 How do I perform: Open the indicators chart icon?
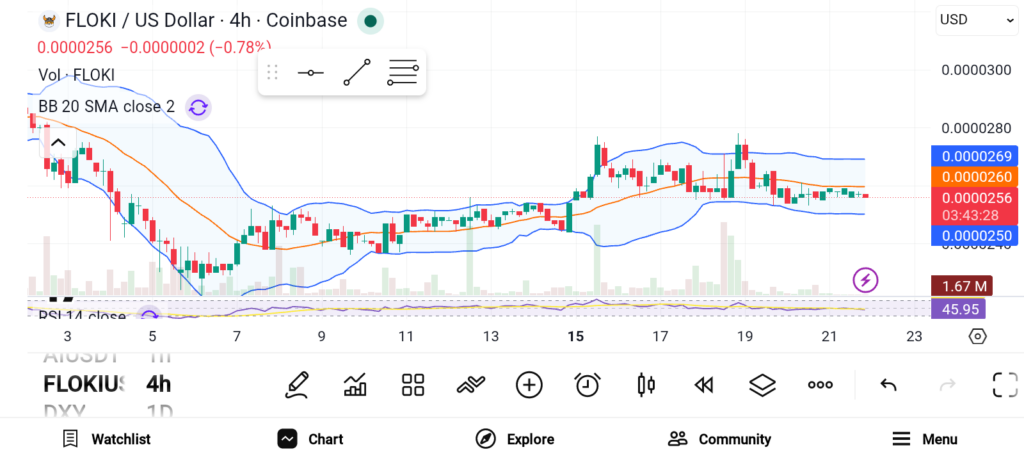pyautogui.click(x=355, y=385)
